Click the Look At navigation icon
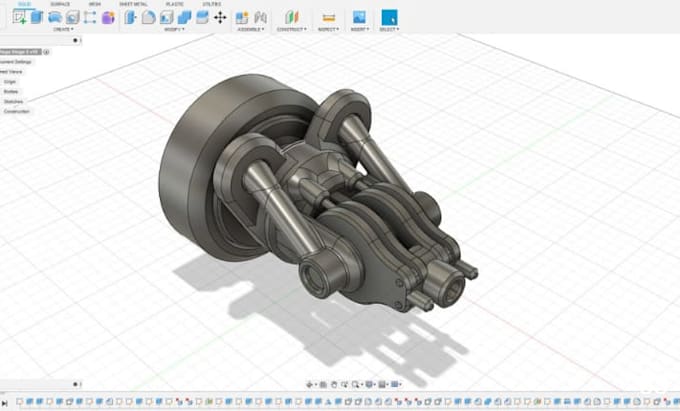The height and width of the screenshot is (411, 680). point(324,384)
